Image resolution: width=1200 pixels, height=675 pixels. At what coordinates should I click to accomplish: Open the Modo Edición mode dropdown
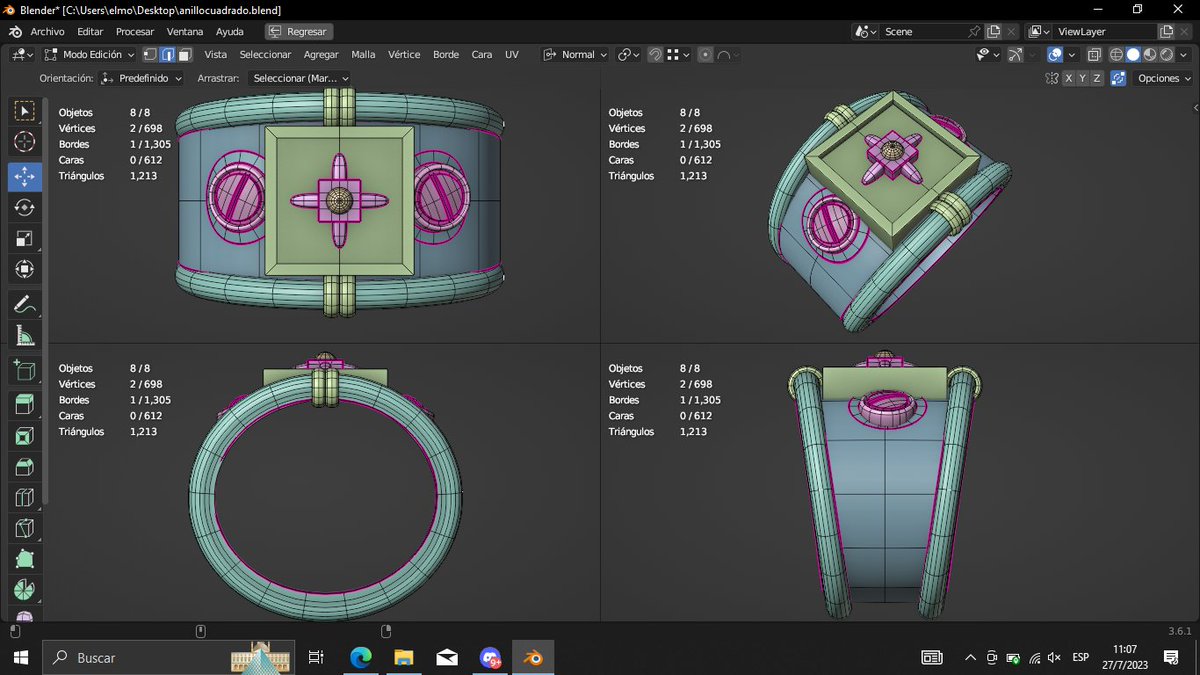[90, 55]
